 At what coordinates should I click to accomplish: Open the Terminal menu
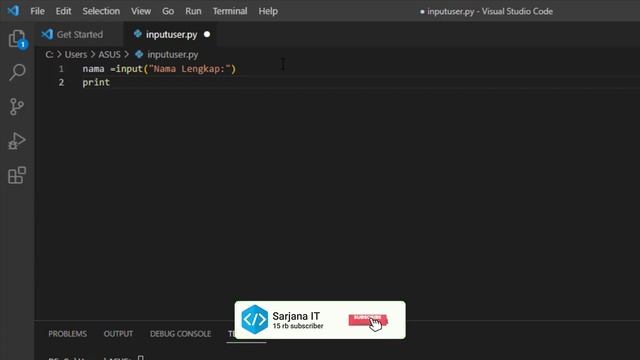(230, 11)
